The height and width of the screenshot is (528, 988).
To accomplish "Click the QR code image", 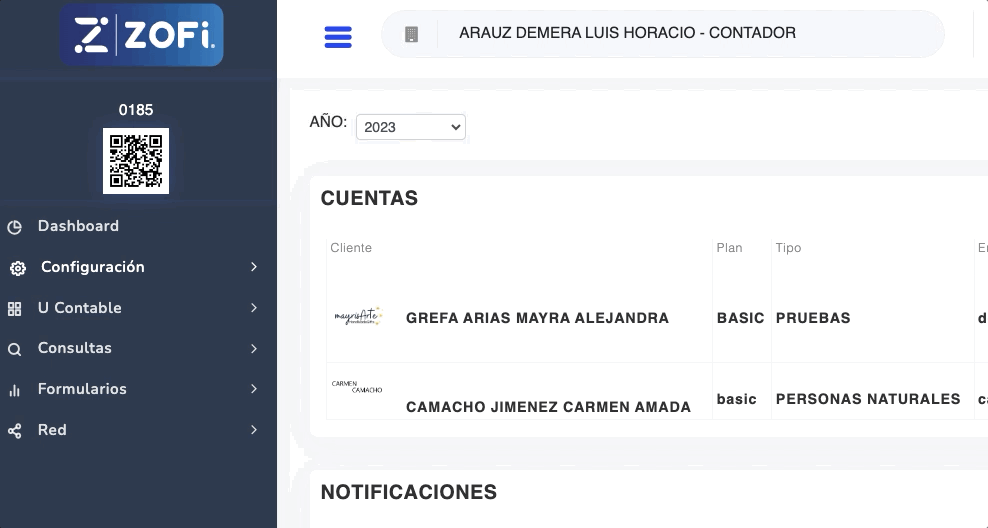I will (x=136, y=160).
